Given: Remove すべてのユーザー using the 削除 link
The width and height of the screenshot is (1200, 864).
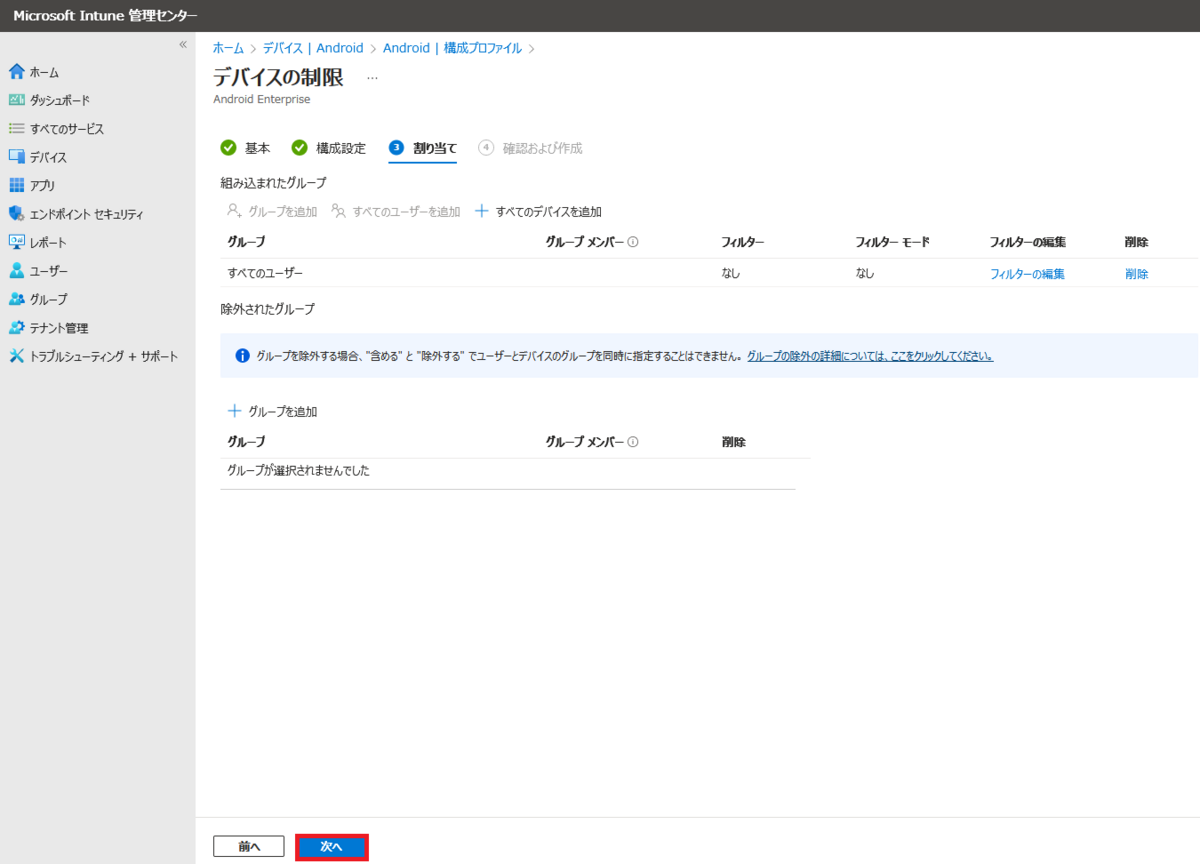Looking at the screenshot, I should [x=1137, y=272].
